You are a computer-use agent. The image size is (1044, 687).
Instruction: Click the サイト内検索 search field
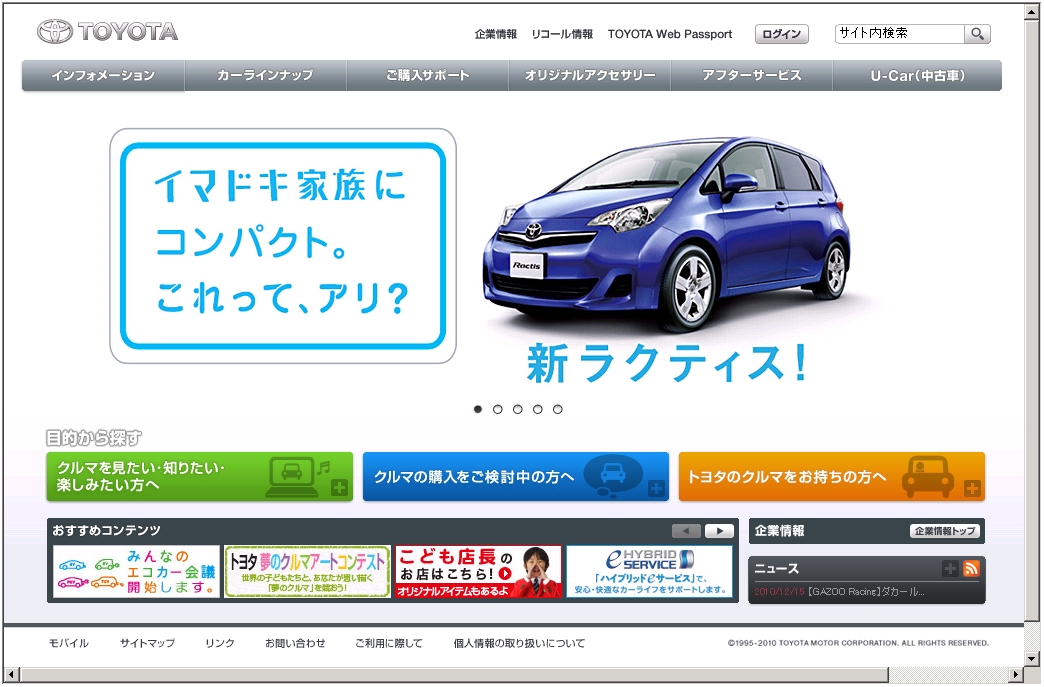[x=899, y=34]
